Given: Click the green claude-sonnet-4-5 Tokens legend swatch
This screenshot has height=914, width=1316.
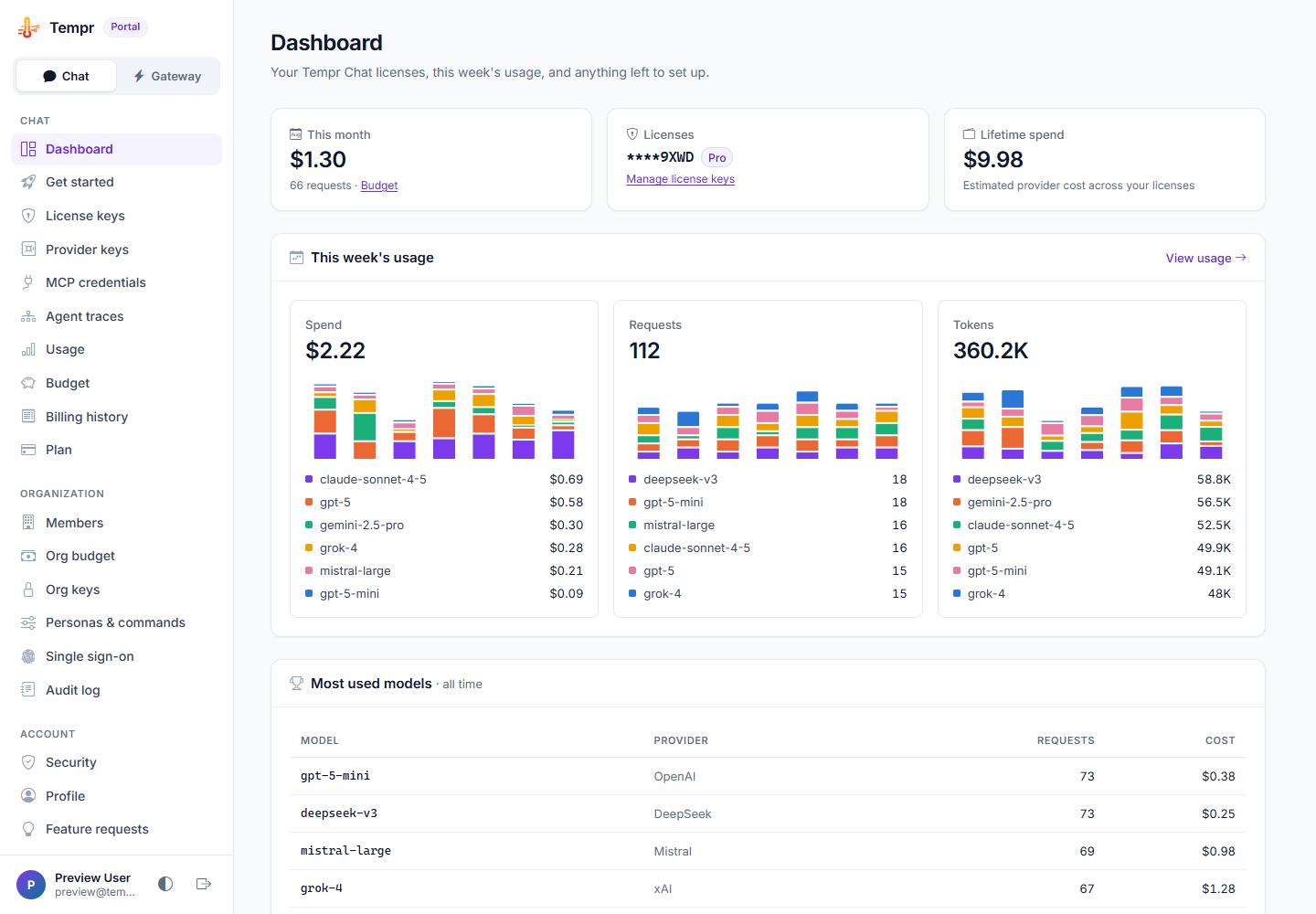Looking at the screenshot, I should pyautogui.click(x=957, y=525).
